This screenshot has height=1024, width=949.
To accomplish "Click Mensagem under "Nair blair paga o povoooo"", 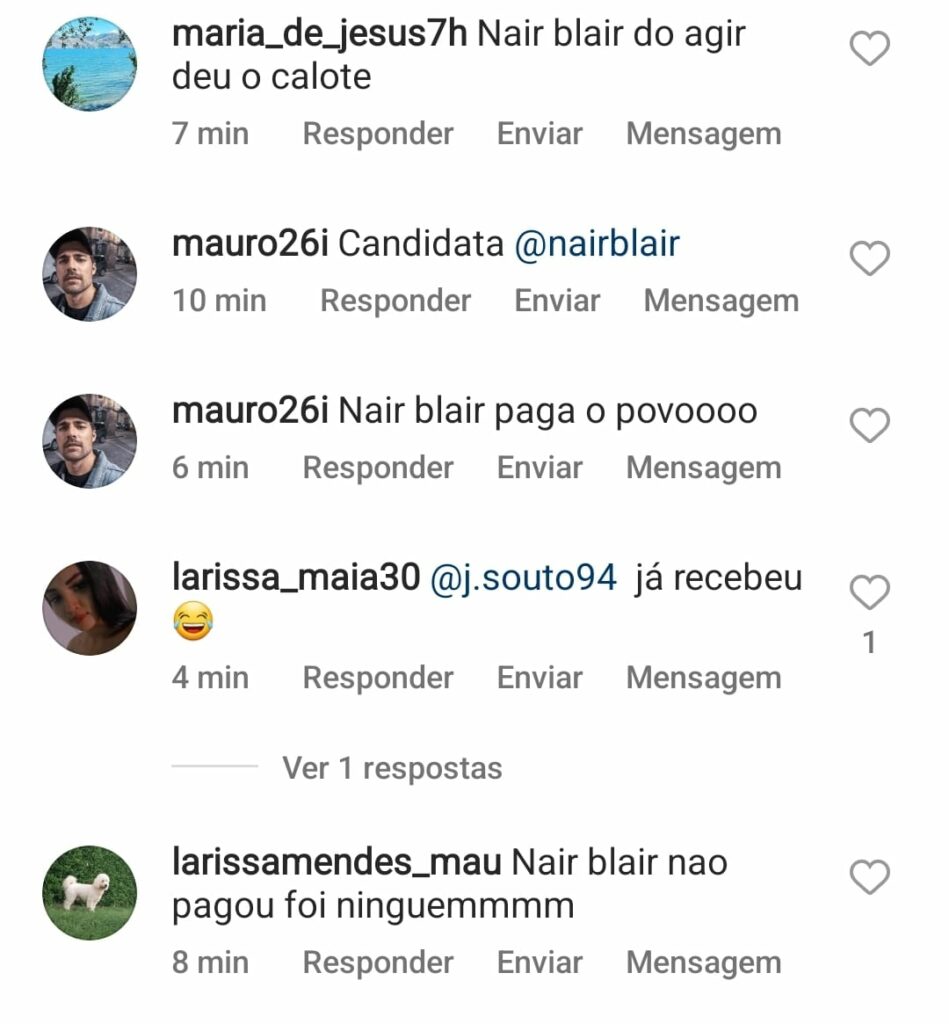I will tap(703, 468).
